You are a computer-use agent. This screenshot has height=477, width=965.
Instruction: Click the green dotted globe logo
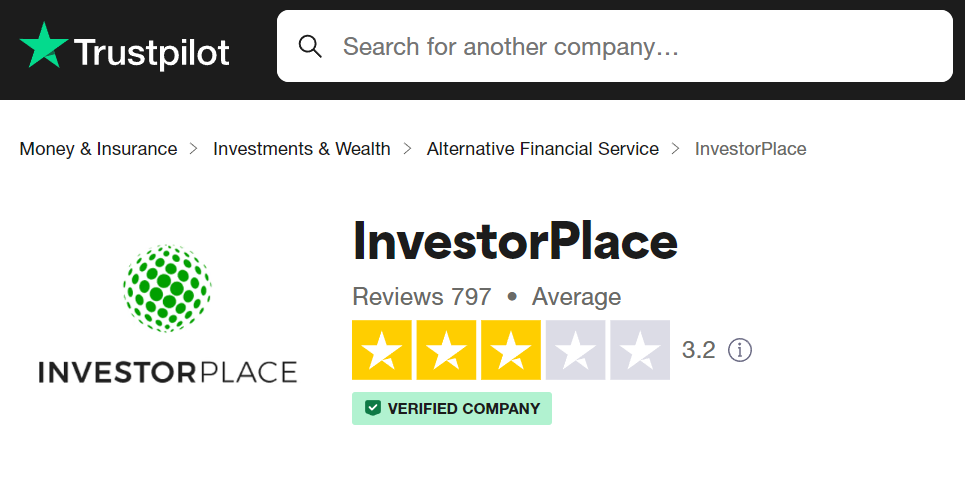pyautogui.click(x=167, y=288)
